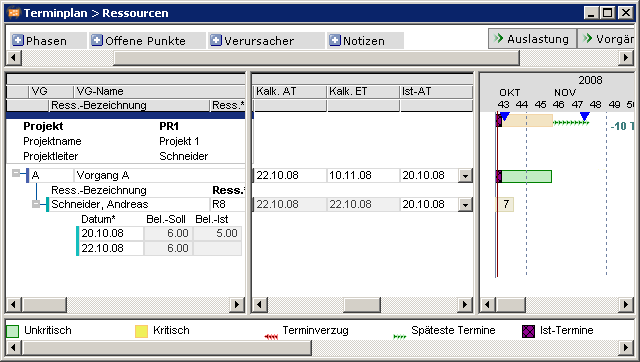
Task: Click the green latest-dates arrows in Gantt
Action: tap(571, 122)
